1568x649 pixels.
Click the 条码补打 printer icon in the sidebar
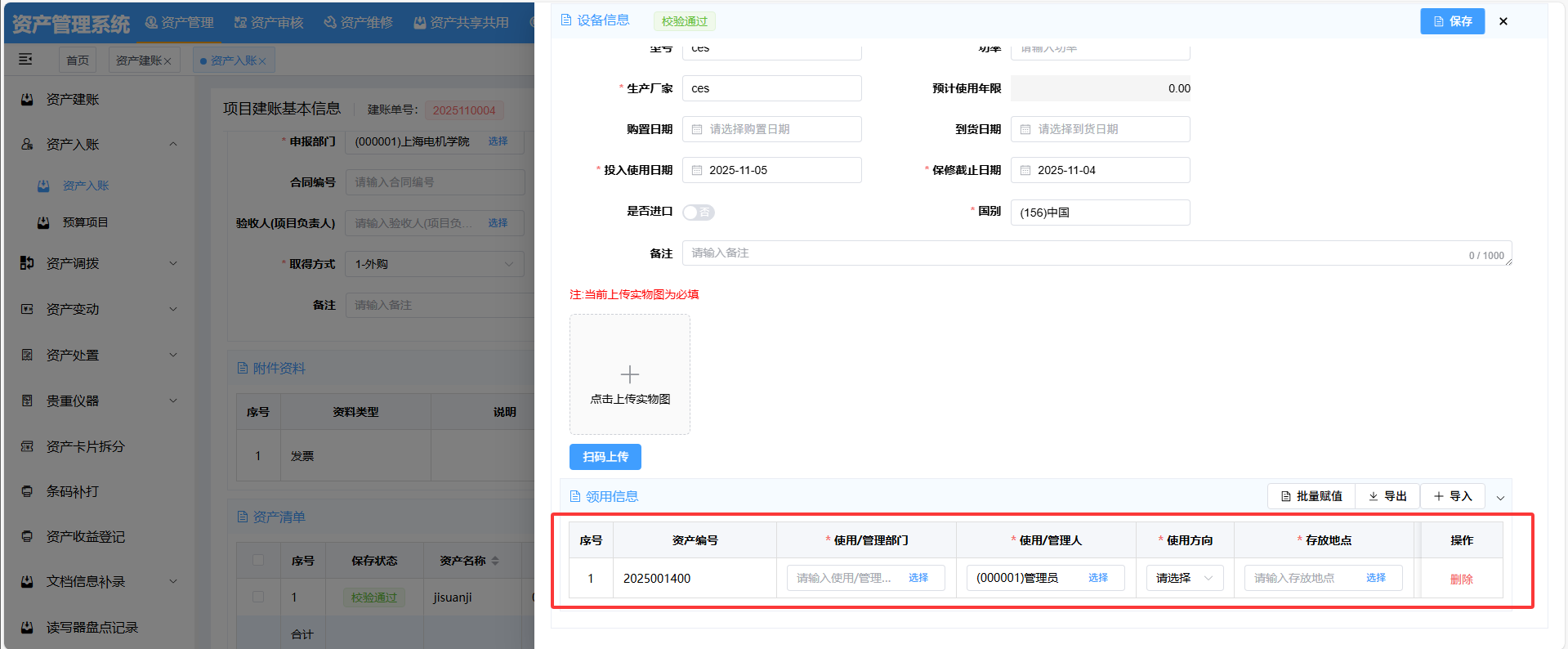pos(27,491)
